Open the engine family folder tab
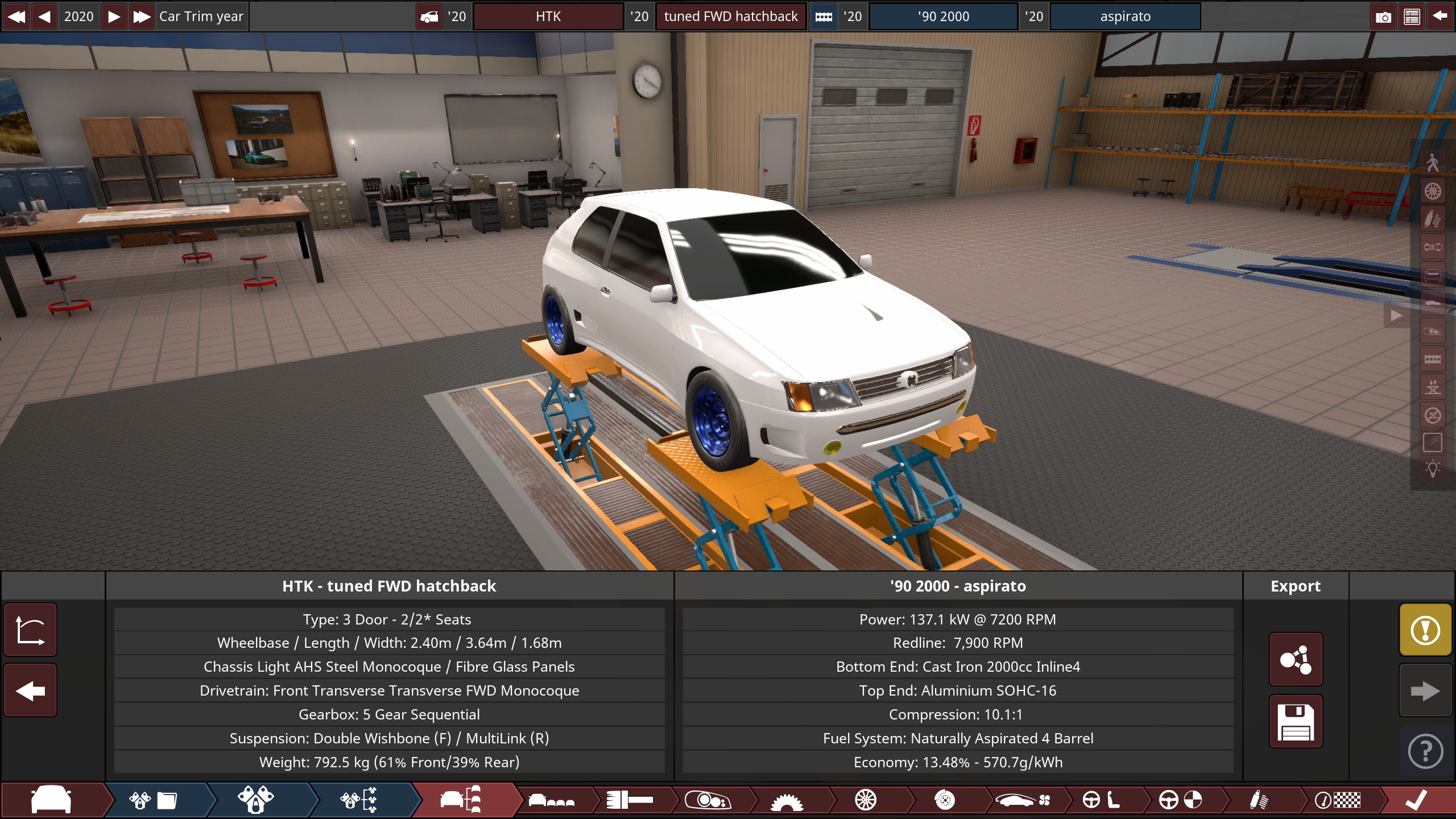Image resolution: width=1456 pixels, height=819 pixels. pos(155,800)
